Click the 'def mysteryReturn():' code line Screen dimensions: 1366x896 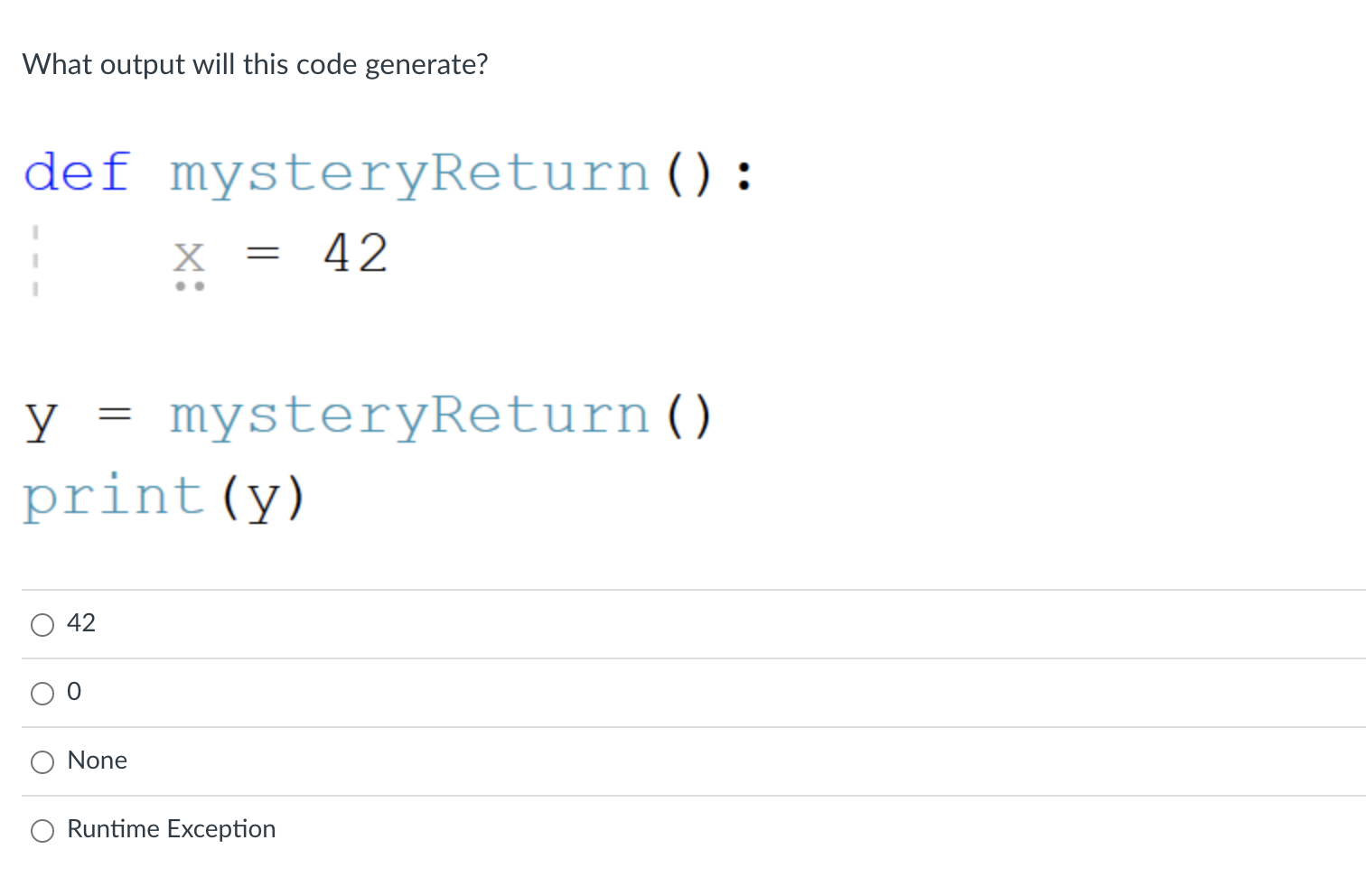point(388,172)
